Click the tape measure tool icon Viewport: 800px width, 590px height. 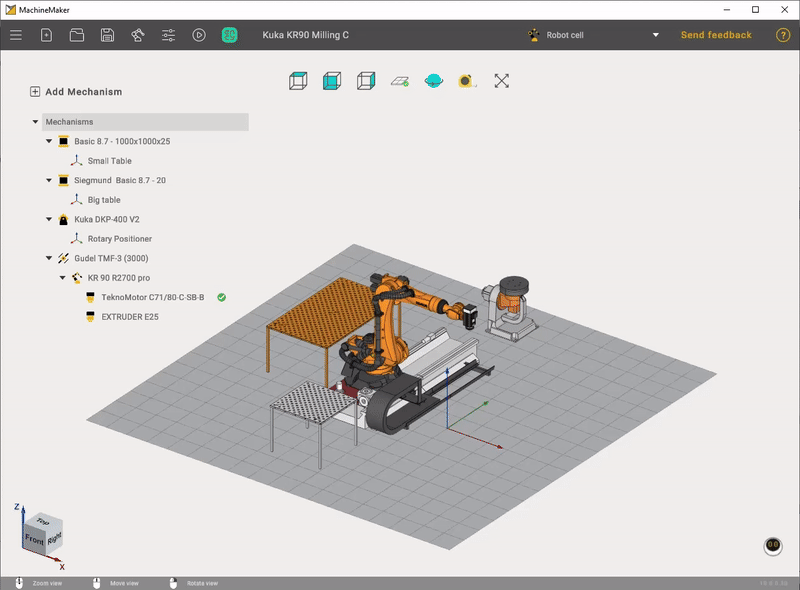pyautogui.click(x=466, y=81)
